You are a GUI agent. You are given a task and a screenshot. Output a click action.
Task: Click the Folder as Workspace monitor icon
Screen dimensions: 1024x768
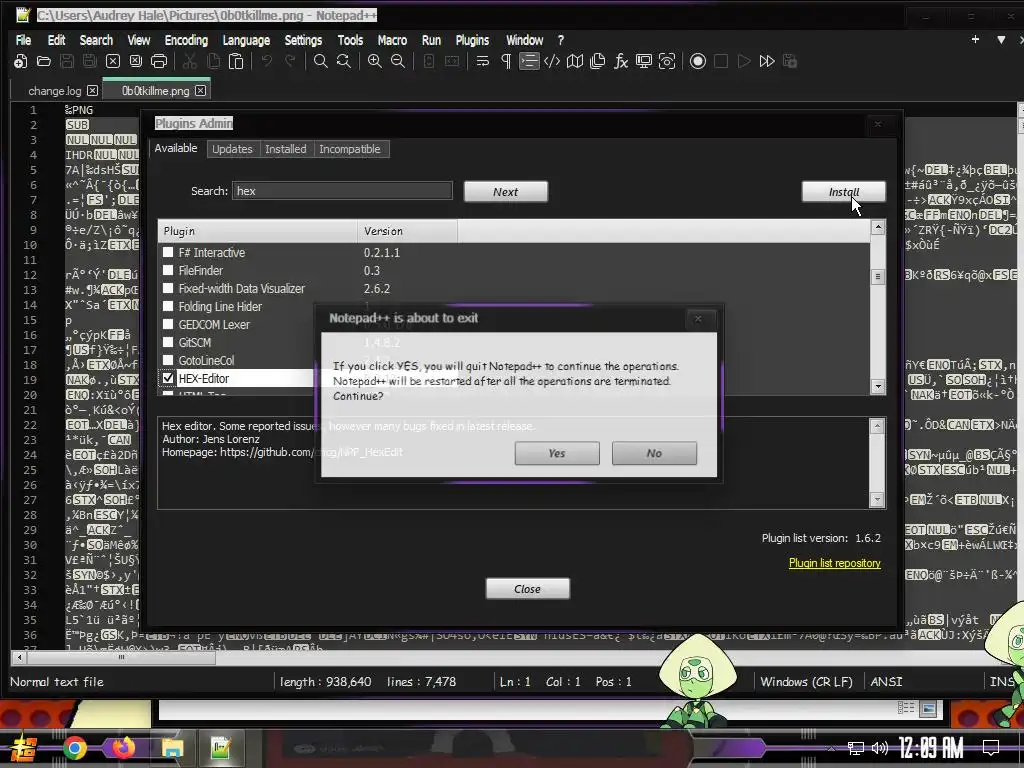click(x=644, y=61)
